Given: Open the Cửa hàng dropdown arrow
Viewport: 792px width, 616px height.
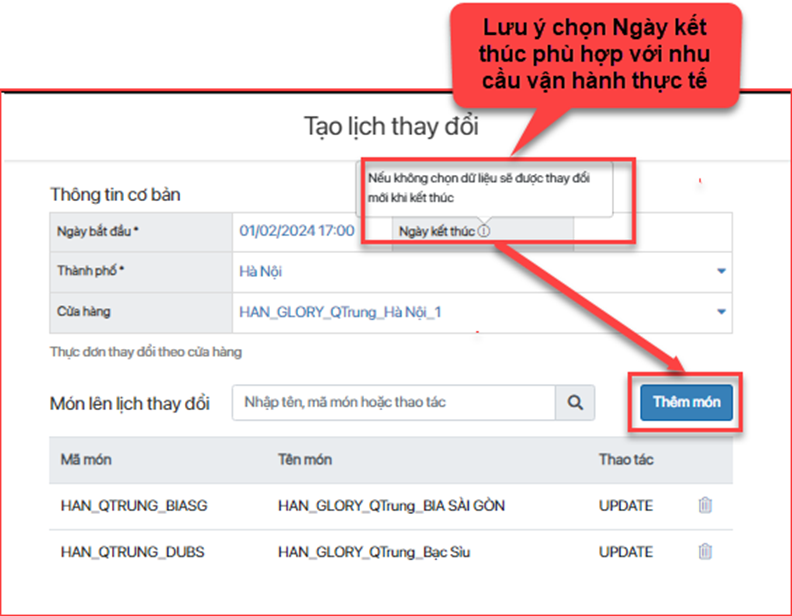Looking at the screenshot, I should 721,312.
